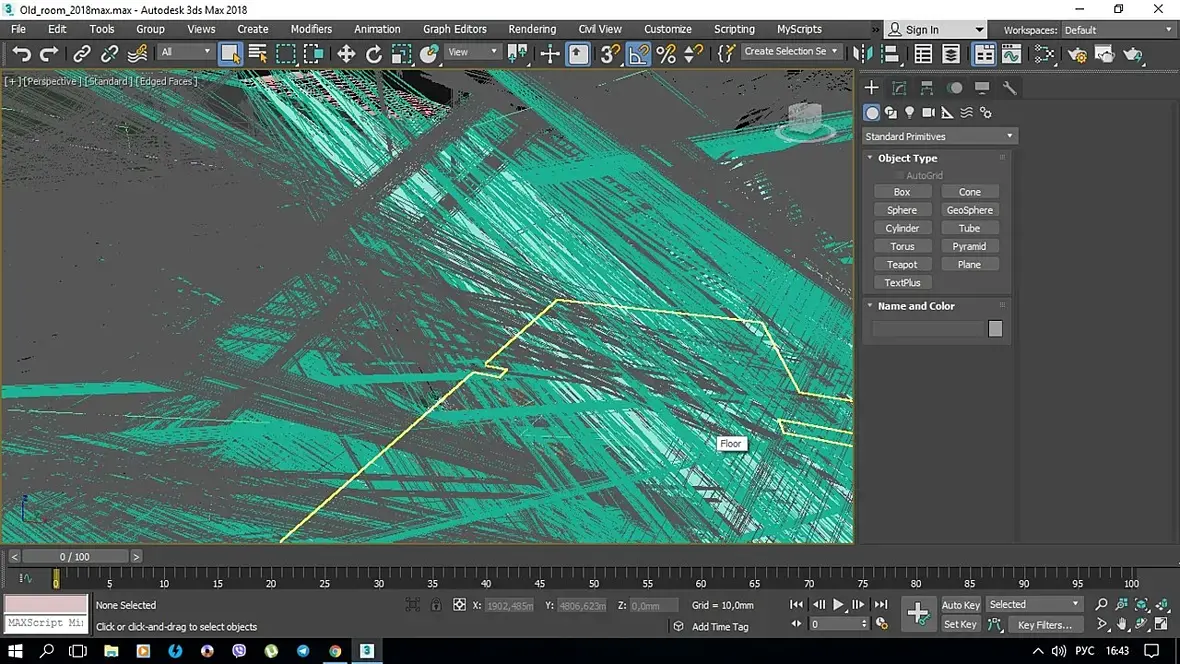Image resolution: width=1180 pixels, height=664 pixels.
Task: Click the Undo arrow in toolbar
Action: coord(21,54)
